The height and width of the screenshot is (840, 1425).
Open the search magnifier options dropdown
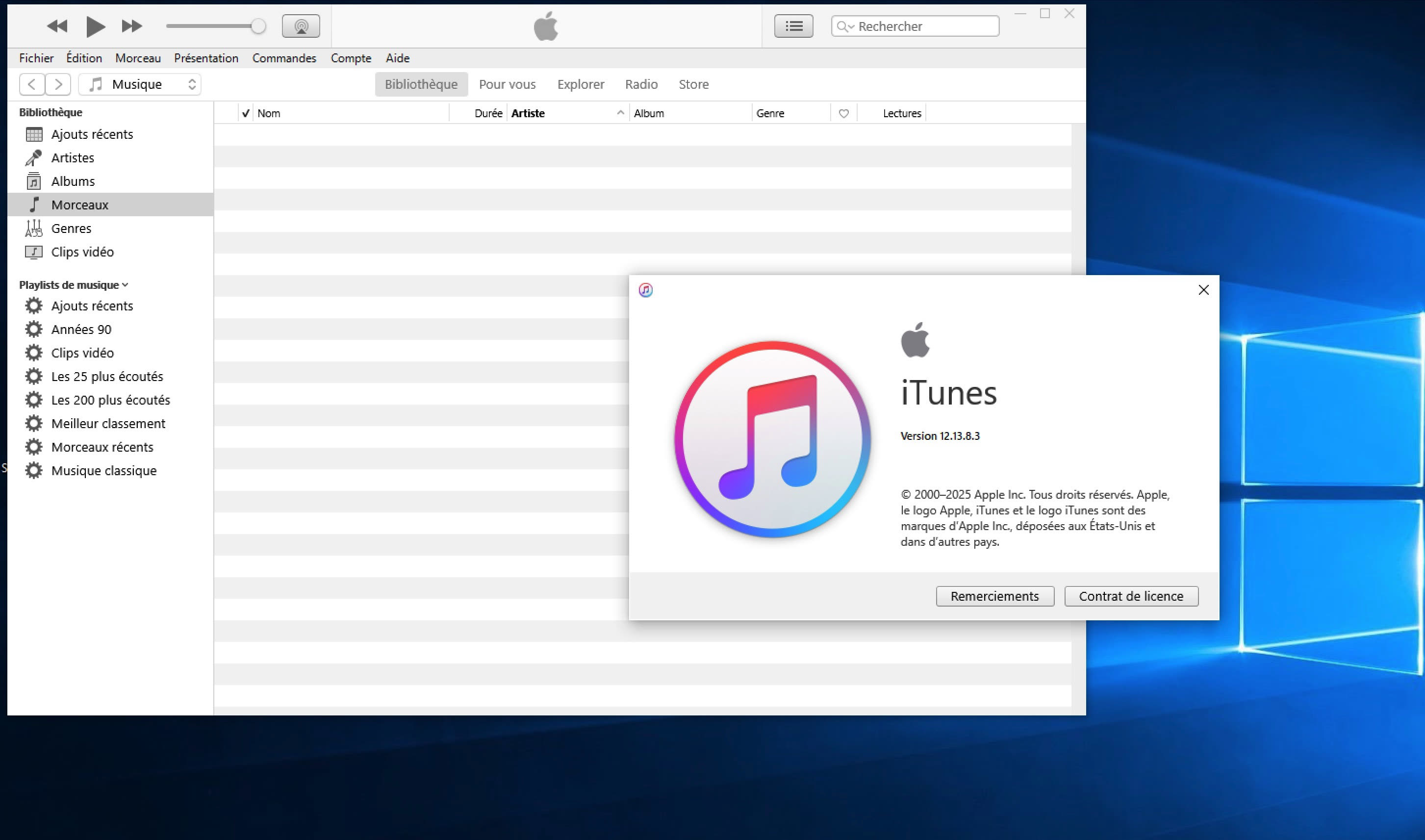[x=845, y=26]
